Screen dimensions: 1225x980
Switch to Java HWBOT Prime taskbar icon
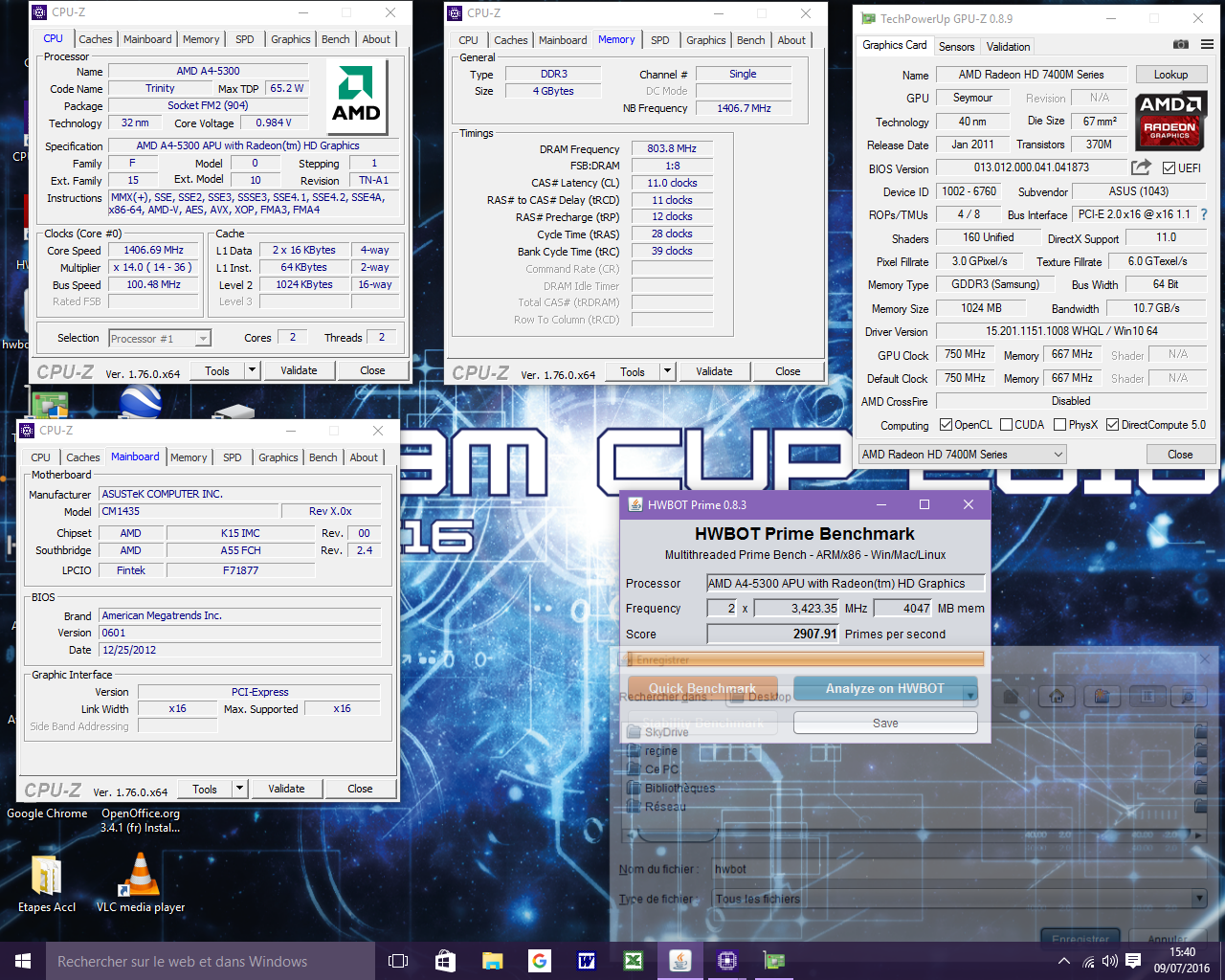tap(679, 961)
